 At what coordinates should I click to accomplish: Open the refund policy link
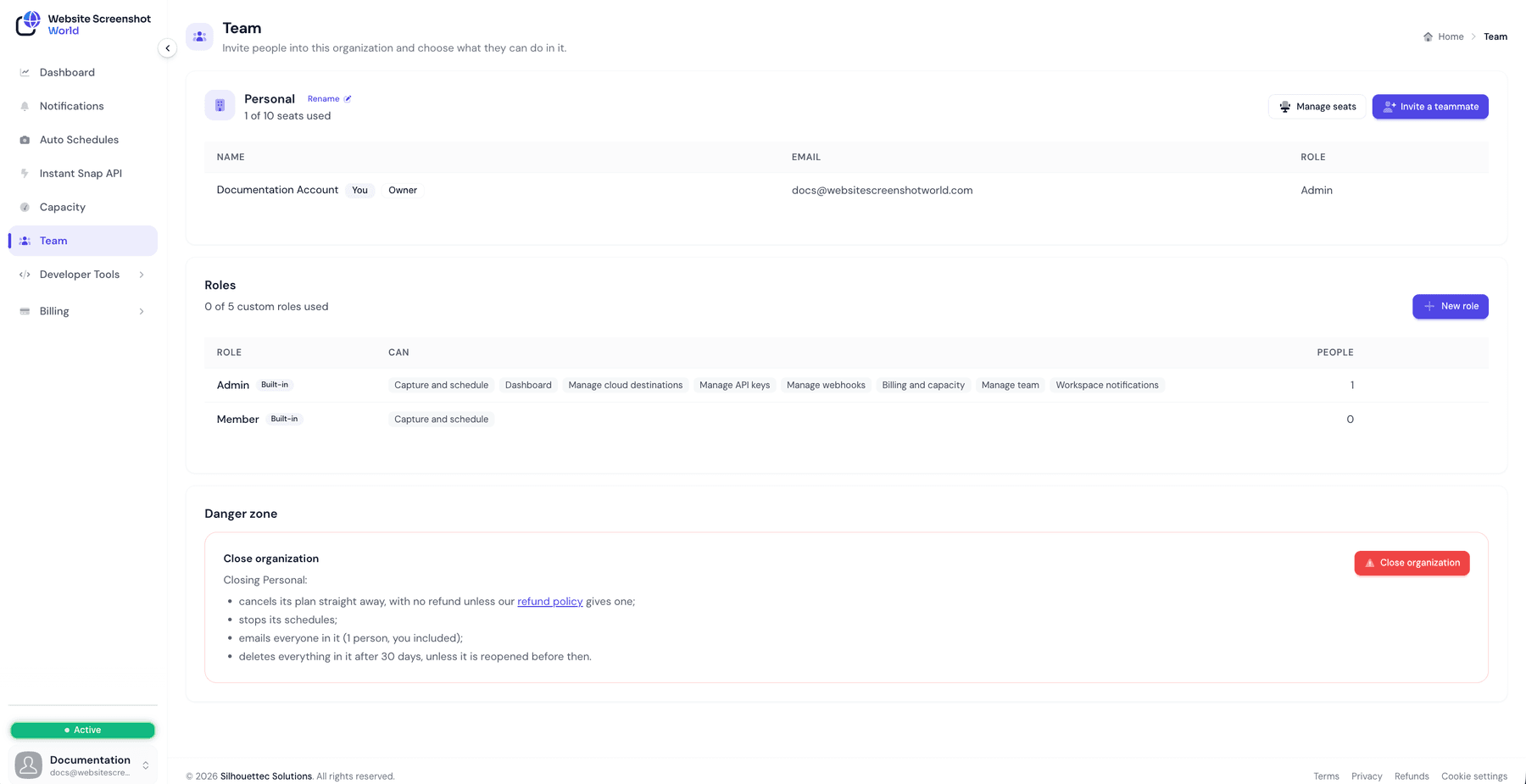click(x=550, y=602)
